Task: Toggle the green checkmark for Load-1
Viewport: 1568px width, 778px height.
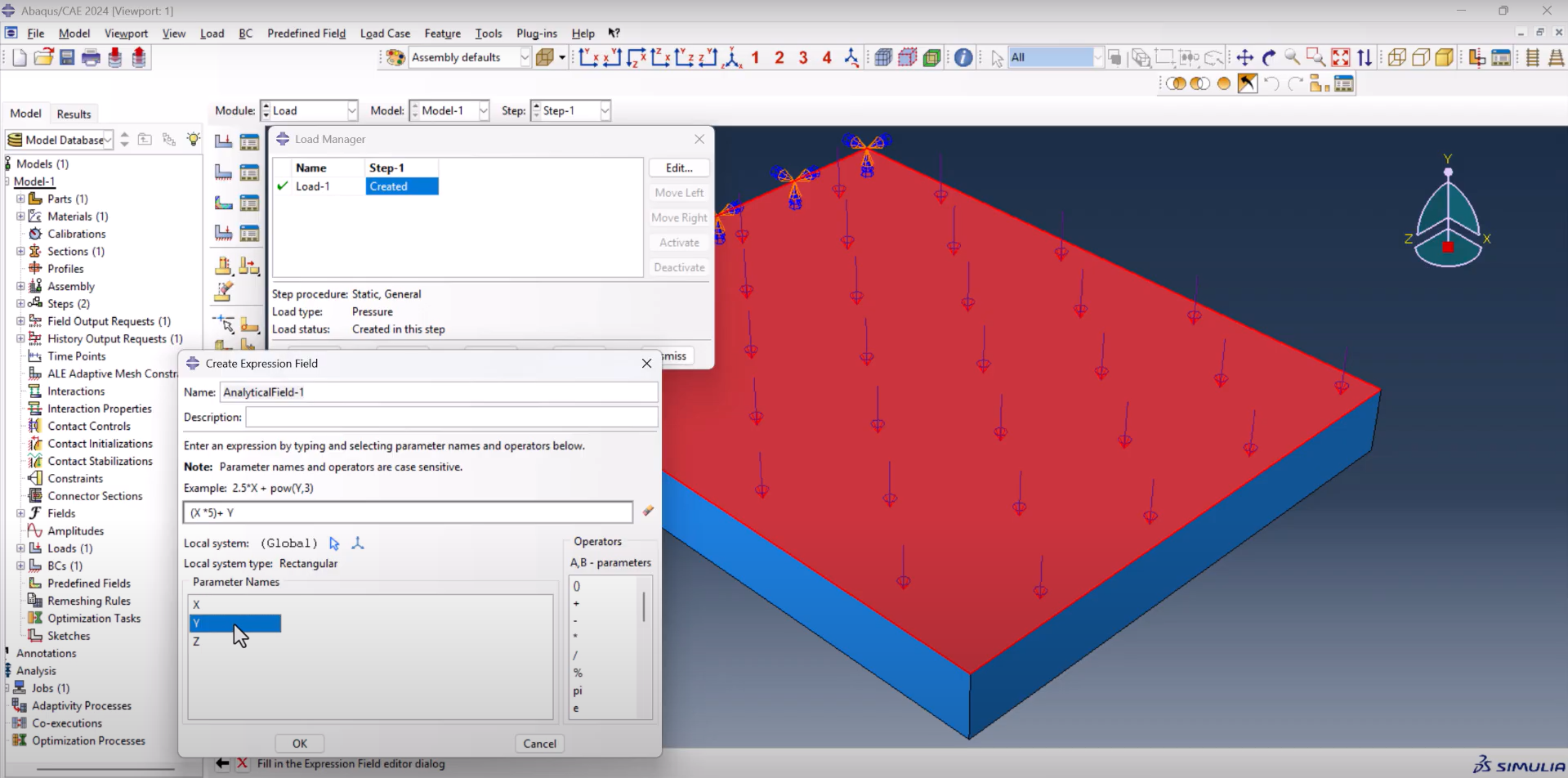Action: pyautogui.click(x=283, y=186)
